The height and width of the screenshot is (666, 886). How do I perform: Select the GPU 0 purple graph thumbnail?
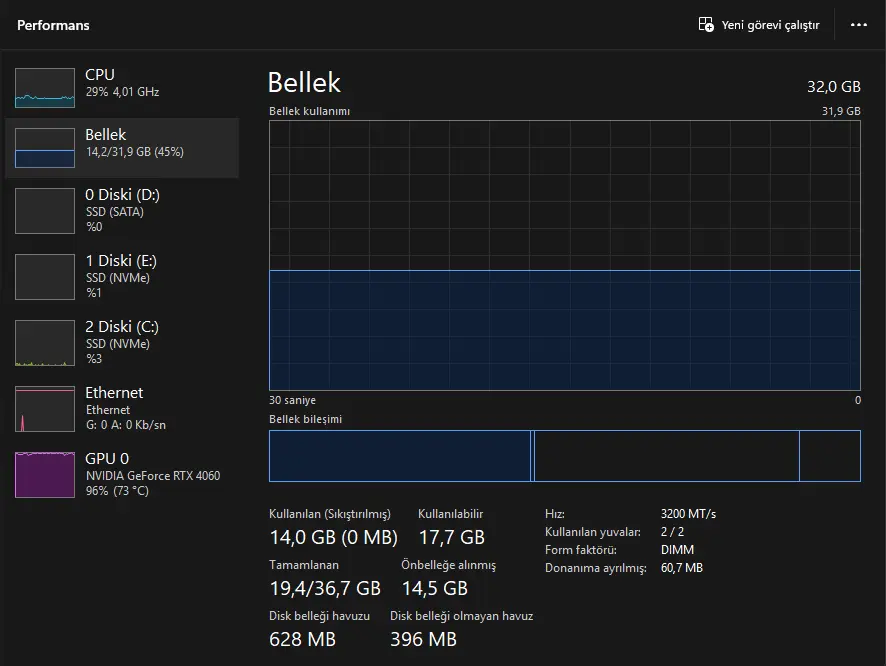(45, 475)
